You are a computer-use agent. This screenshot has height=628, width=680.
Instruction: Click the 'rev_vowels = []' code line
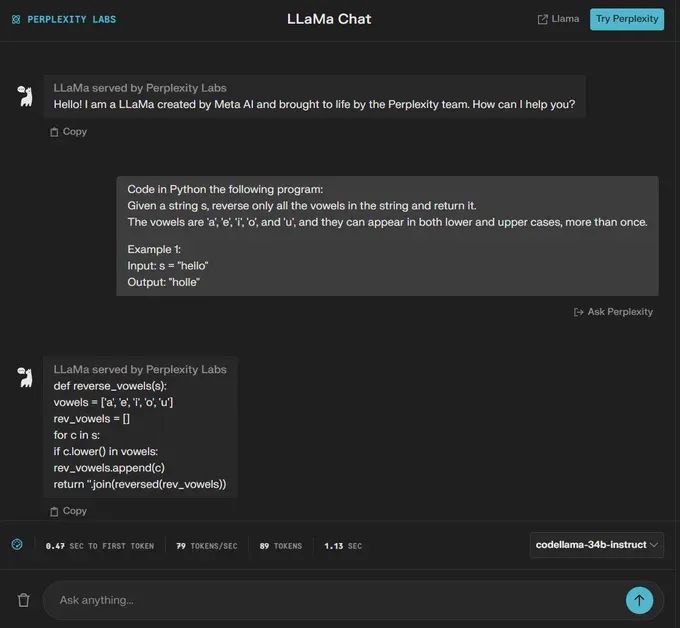pyautogui.click(x=92, y=419)
